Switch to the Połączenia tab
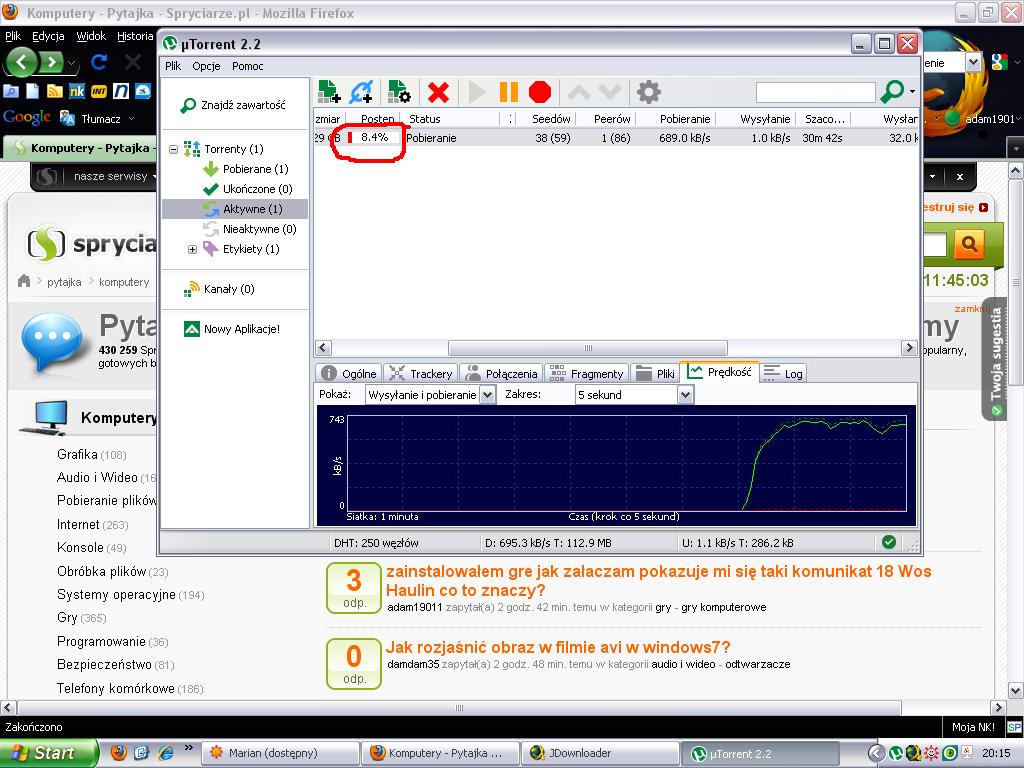Viewport: 1024px width, 768px height. click(502, 374)
